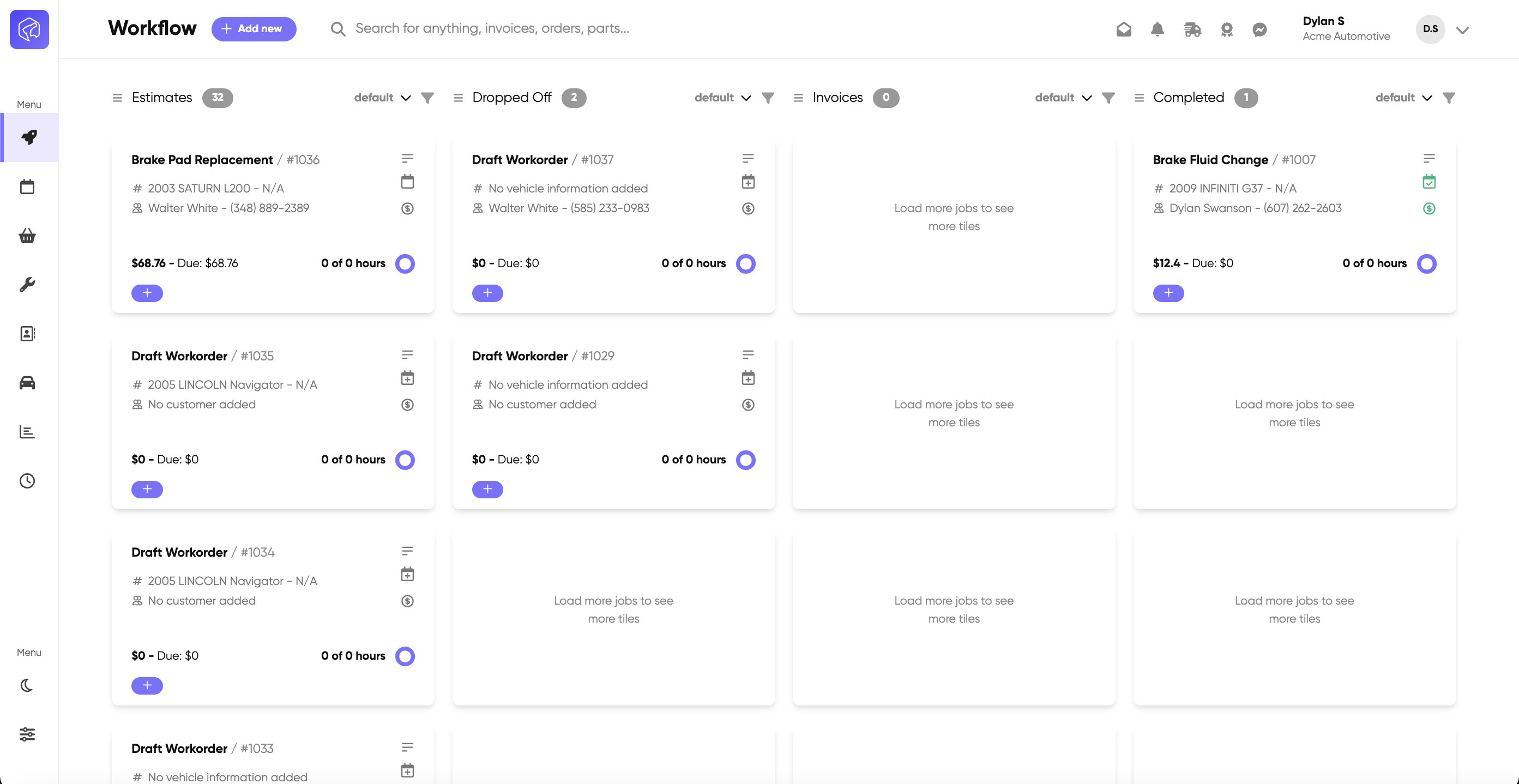
Task: Open Draft Workorder #1029 card title
Action: click(x=543, y=356)
